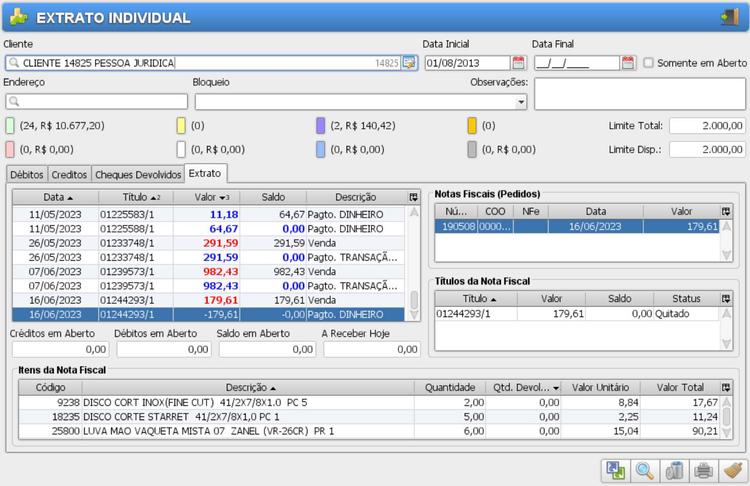Click the magnifying glass search button
Image resolution: width=750 pixels, height=486 pixels.
(645, 470)
